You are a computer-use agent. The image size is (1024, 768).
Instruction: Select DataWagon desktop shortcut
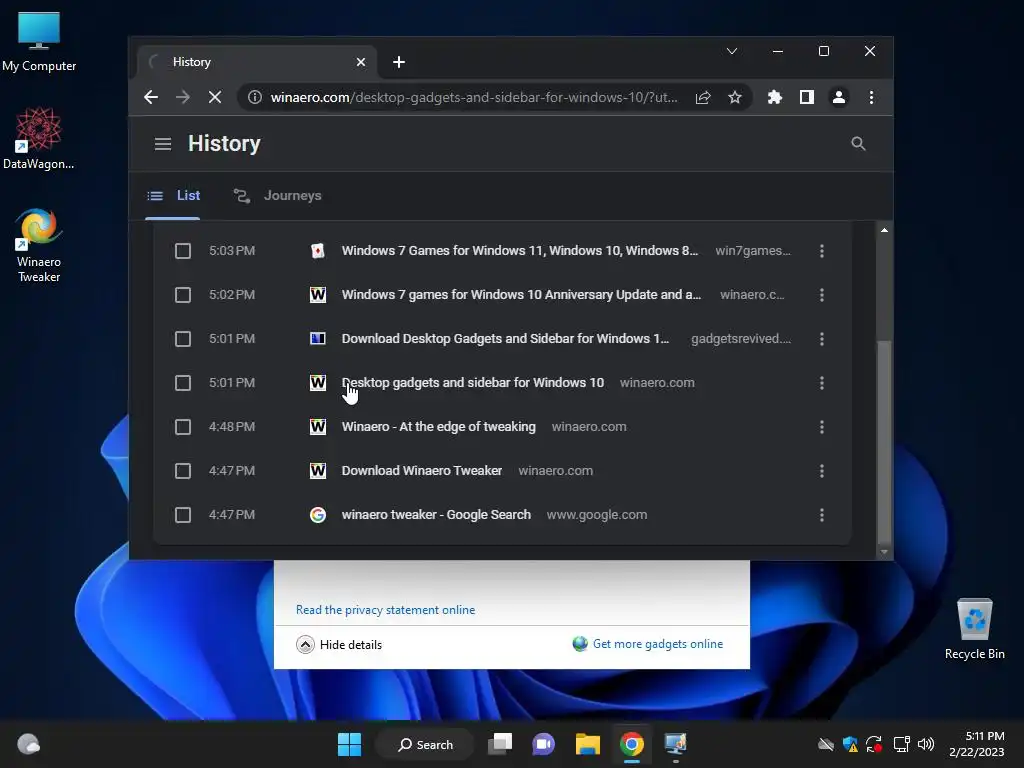pyautogui.click(x=39, y=139)
